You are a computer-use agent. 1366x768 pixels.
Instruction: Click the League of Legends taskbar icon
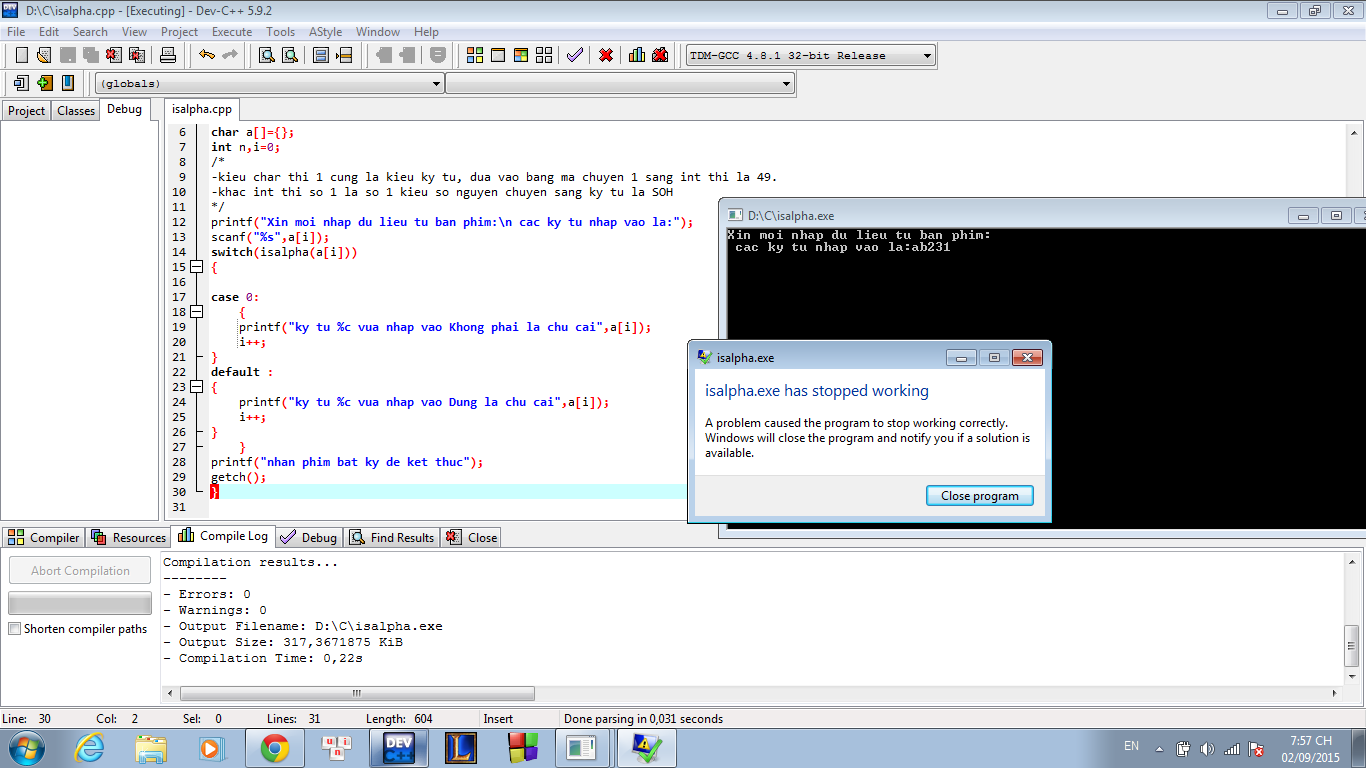461,747
